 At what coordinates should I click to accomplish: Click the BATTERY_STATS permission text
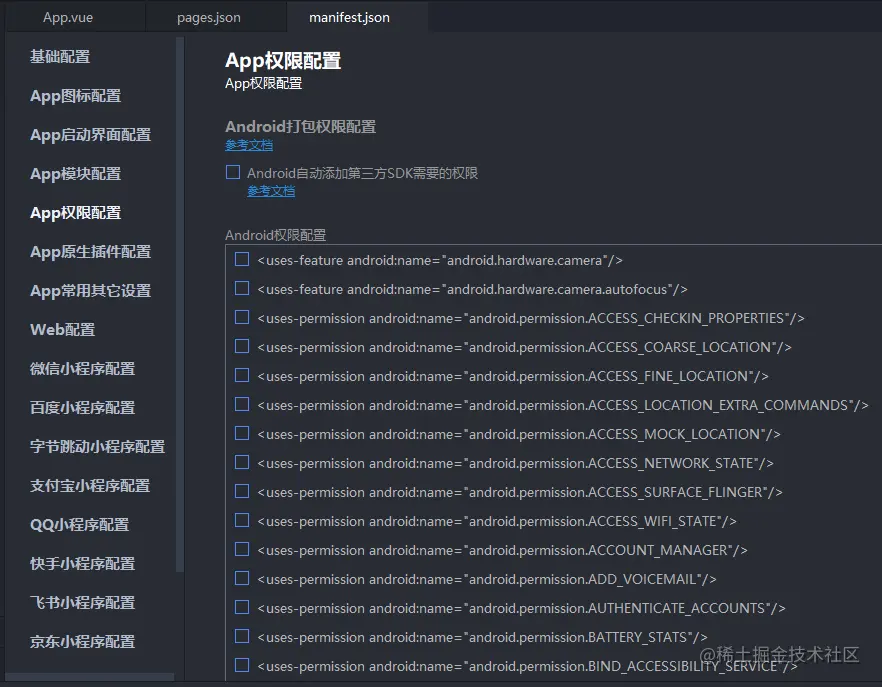click(x=482, y=637)
